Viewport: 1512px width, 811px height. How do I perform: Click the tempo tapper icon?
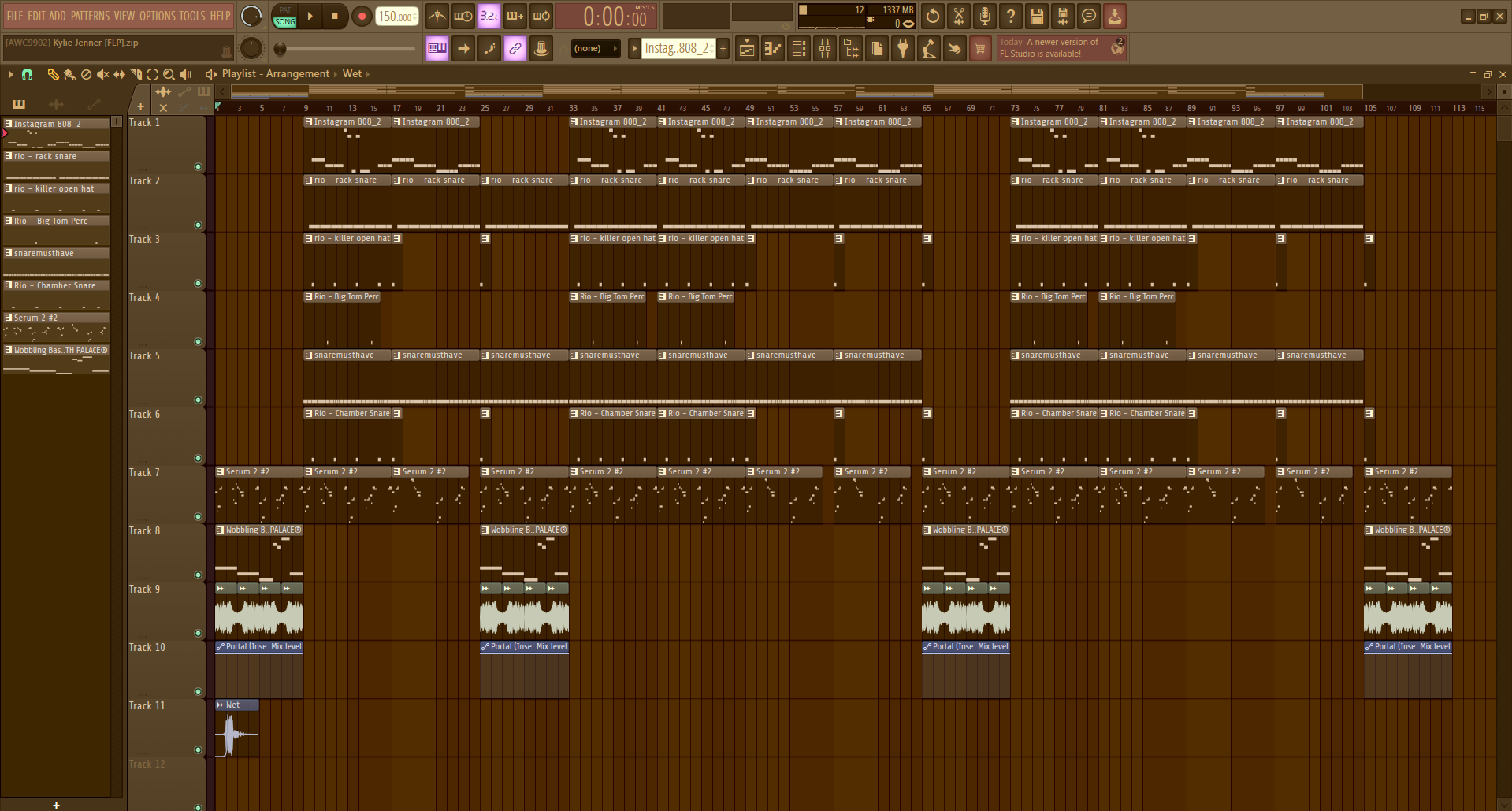tap(929, 49)
